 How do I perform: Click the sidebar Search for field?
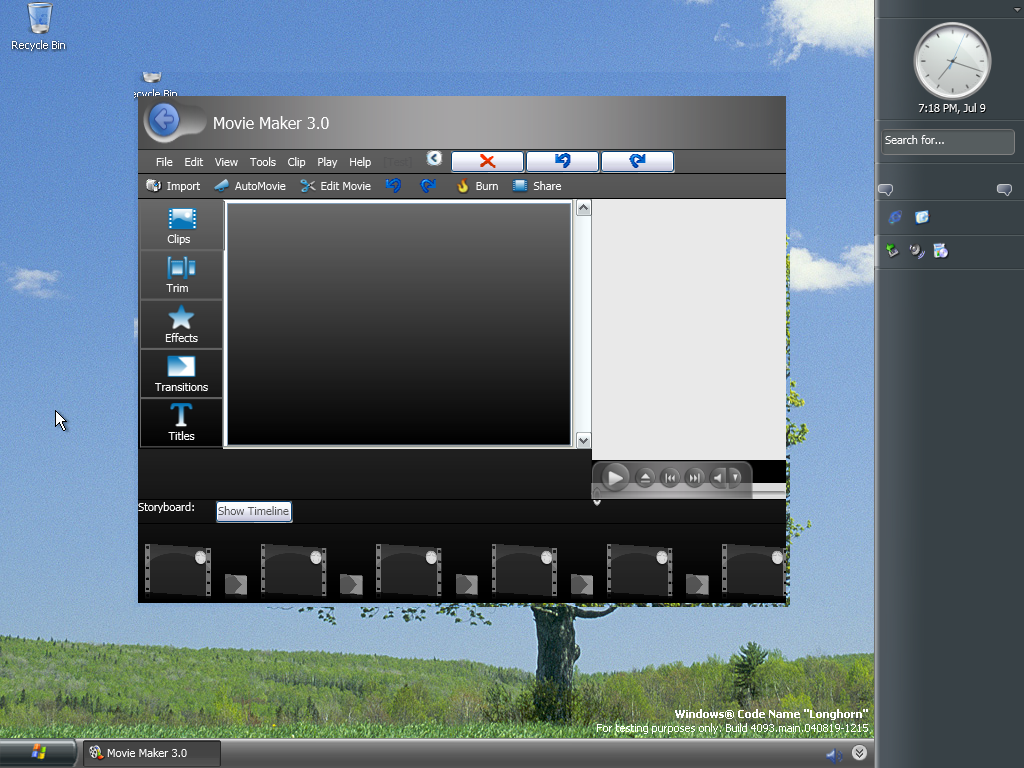[948, 141]
